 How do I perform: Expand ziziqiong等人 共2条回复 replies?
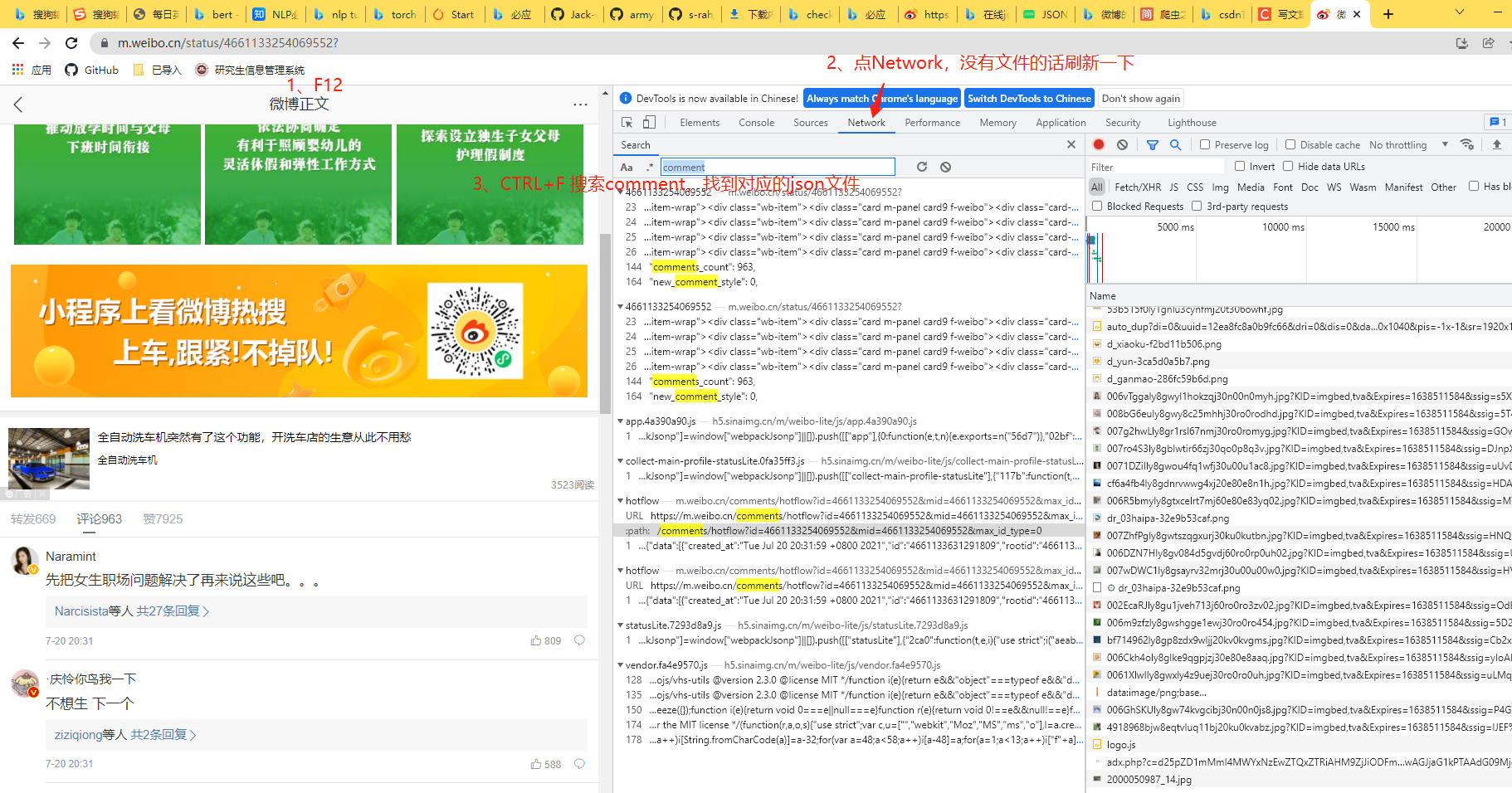click(125, 735)
